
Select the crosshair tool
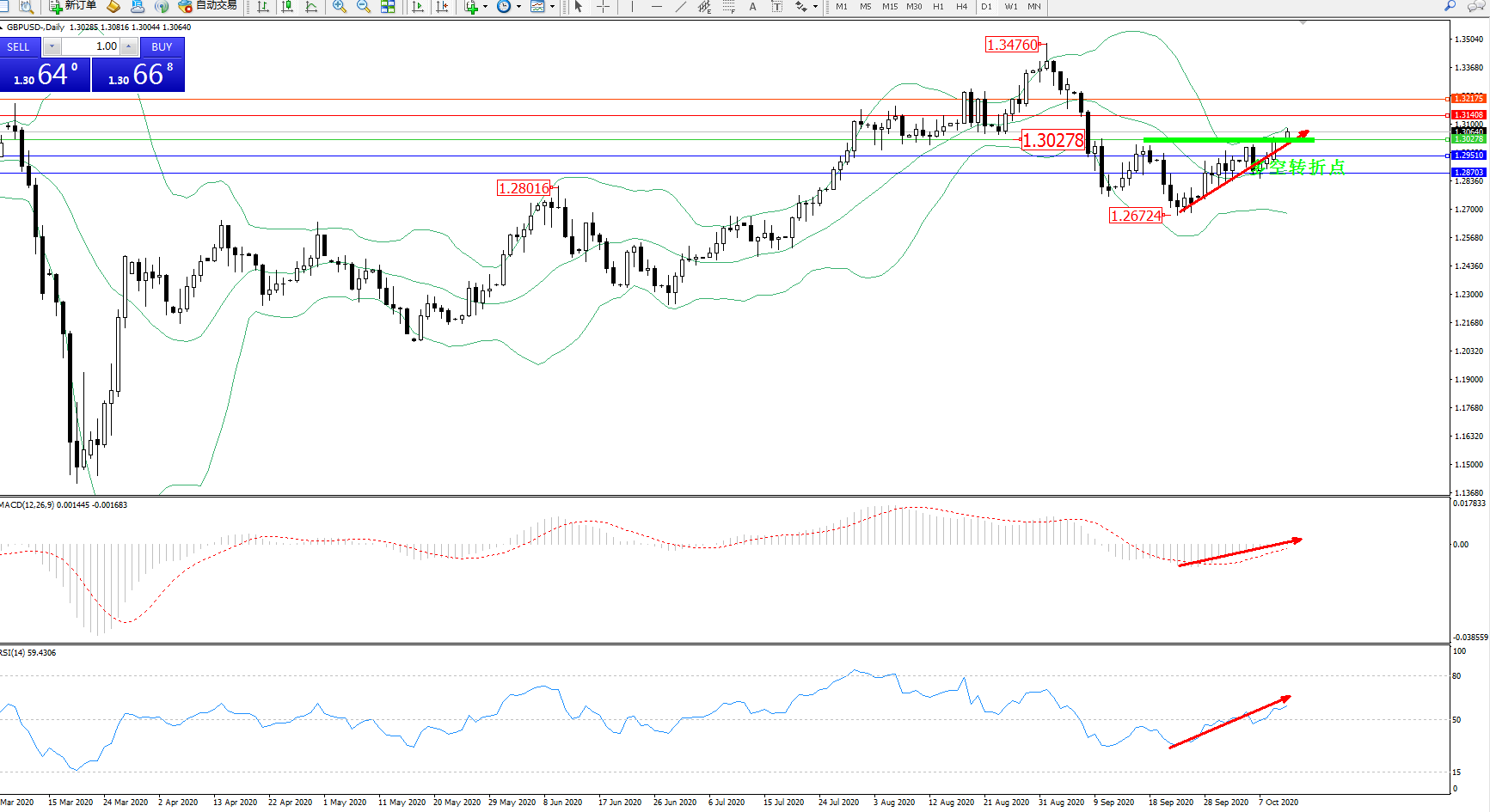[x=604, y=7]
